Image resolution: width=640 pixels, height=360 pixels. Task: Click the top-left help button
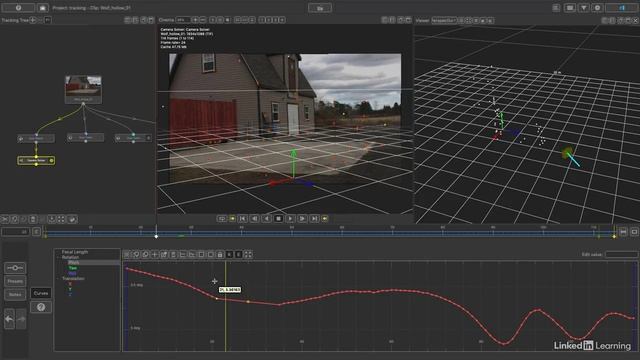pyautogui.click(x=18, y=8)
